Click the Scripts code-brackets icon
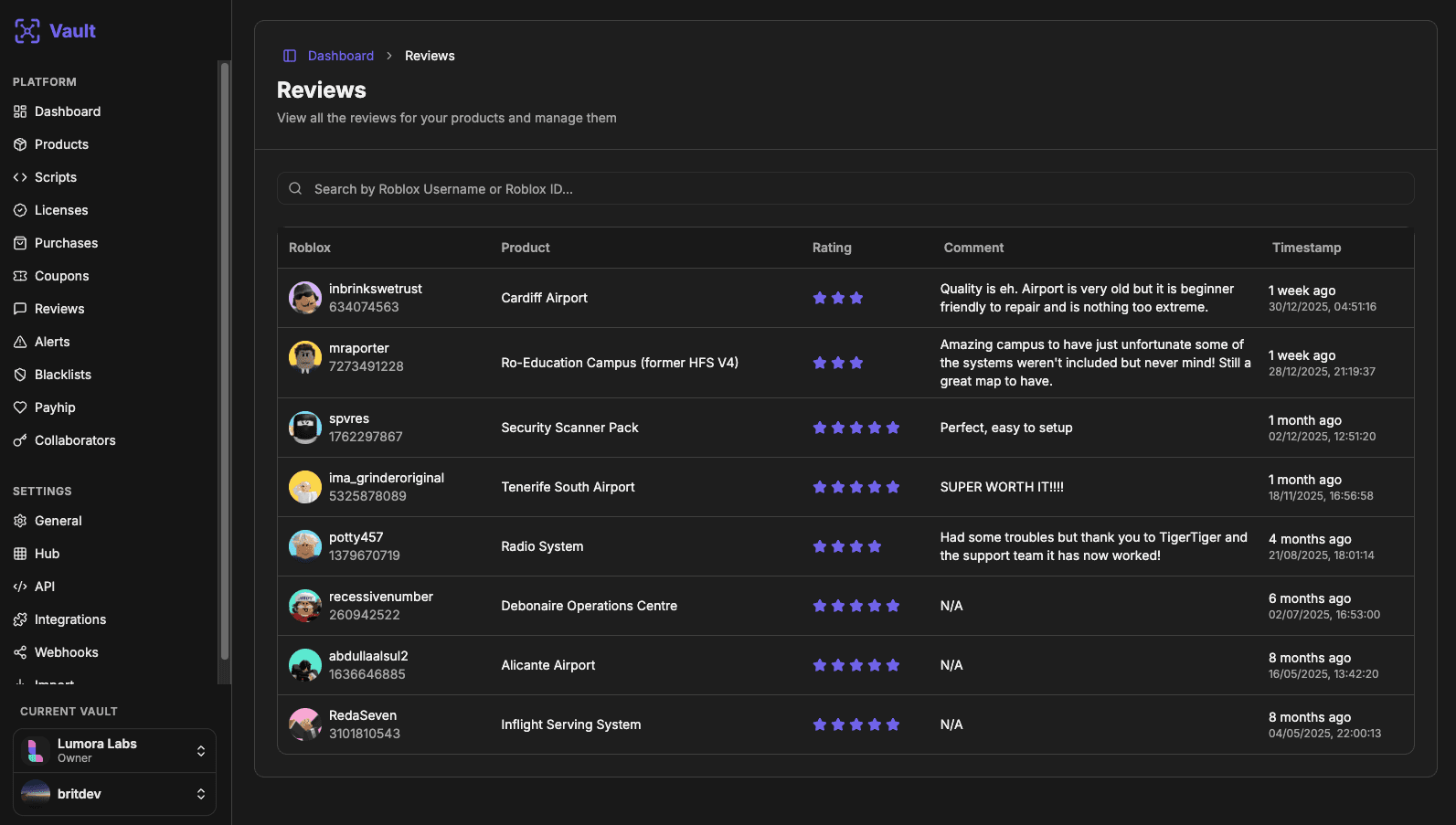 (20, 177)
